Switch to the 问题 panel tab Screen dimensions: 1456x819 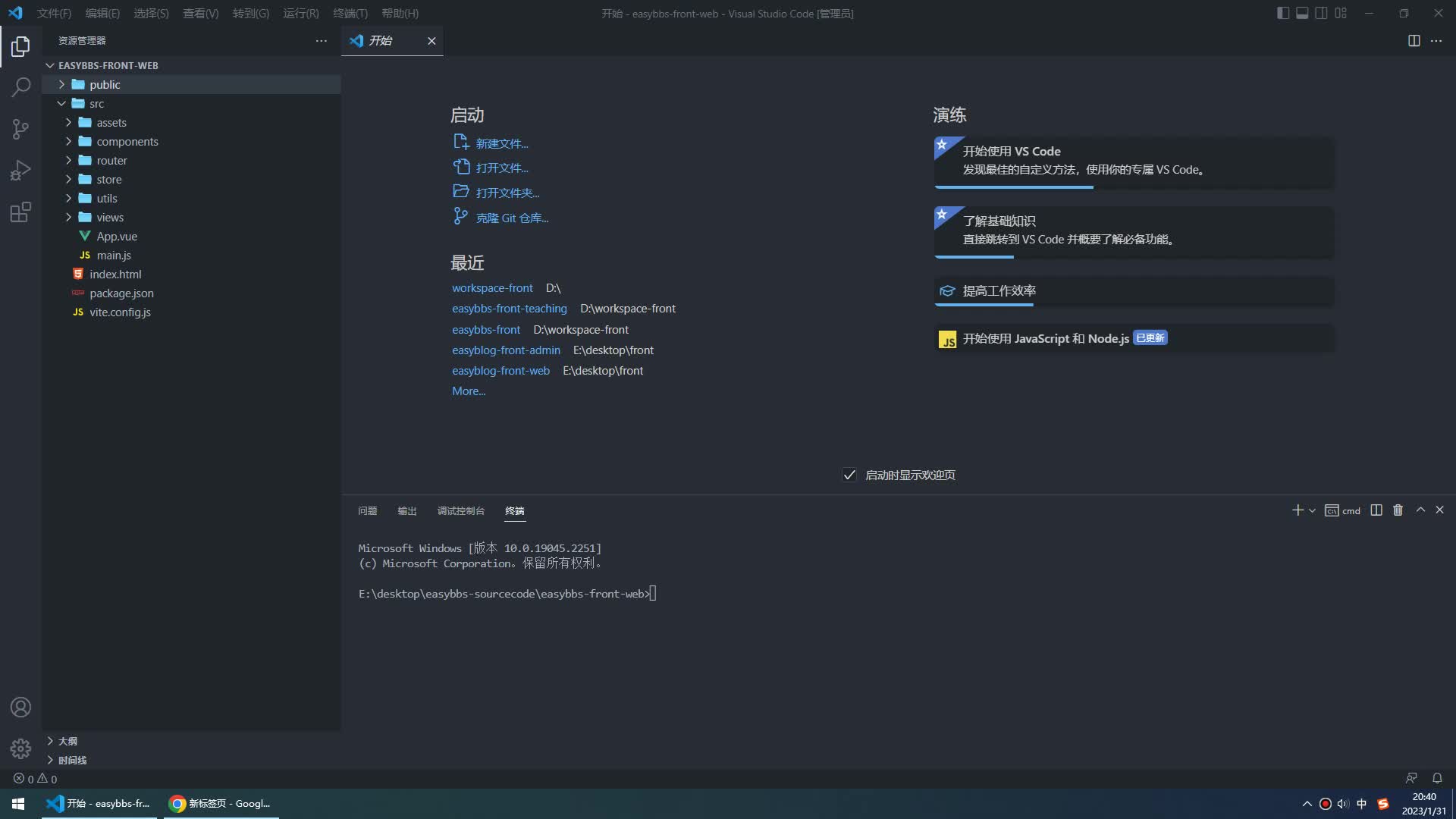[368, 510]
